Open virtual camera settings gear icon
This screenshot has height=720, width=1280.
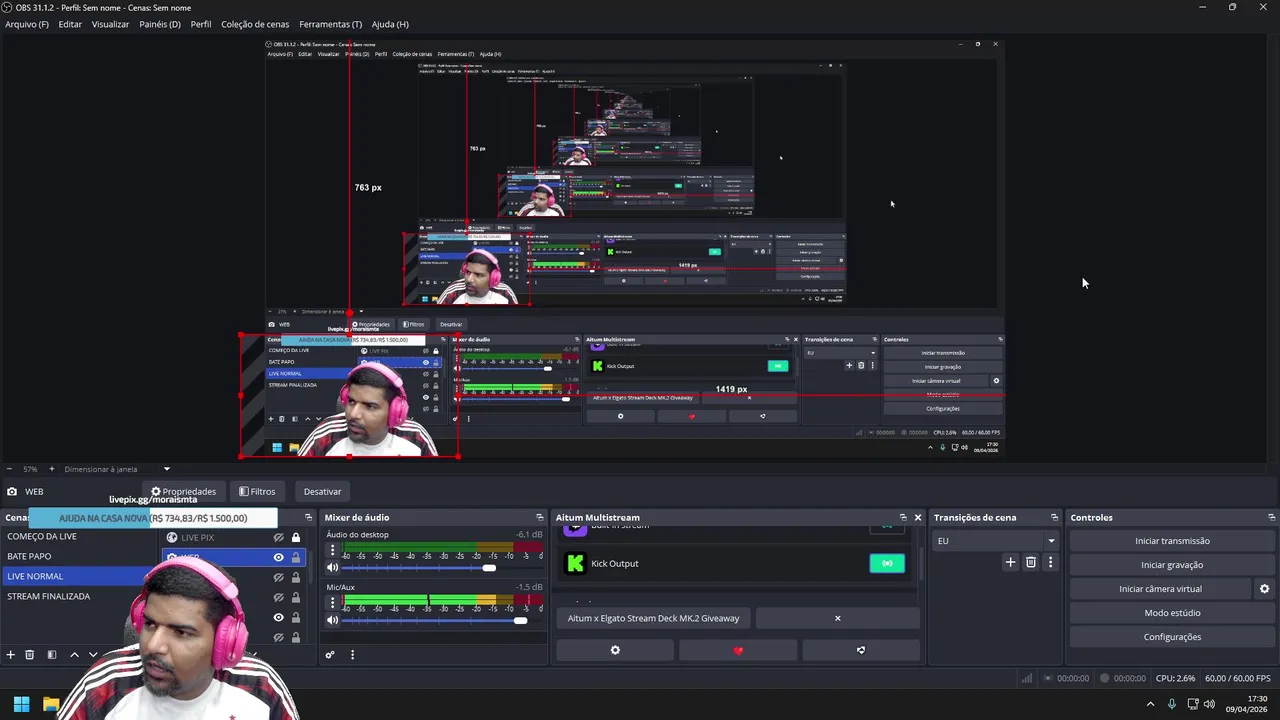[1264, 589]
